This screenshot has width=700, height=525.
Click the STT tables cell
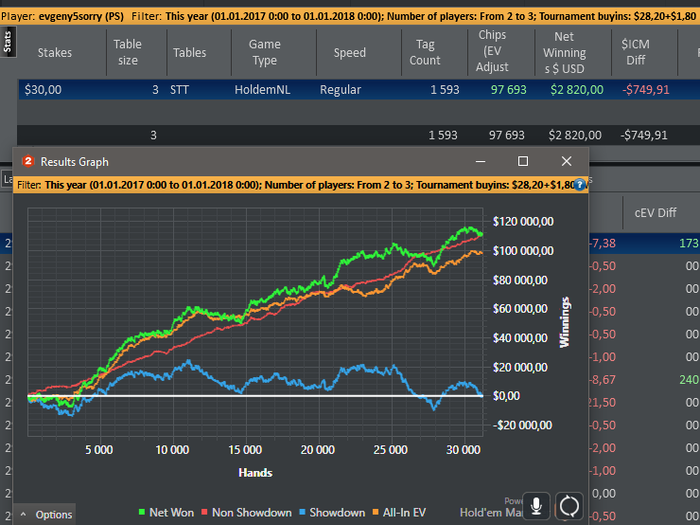point(179,90)
